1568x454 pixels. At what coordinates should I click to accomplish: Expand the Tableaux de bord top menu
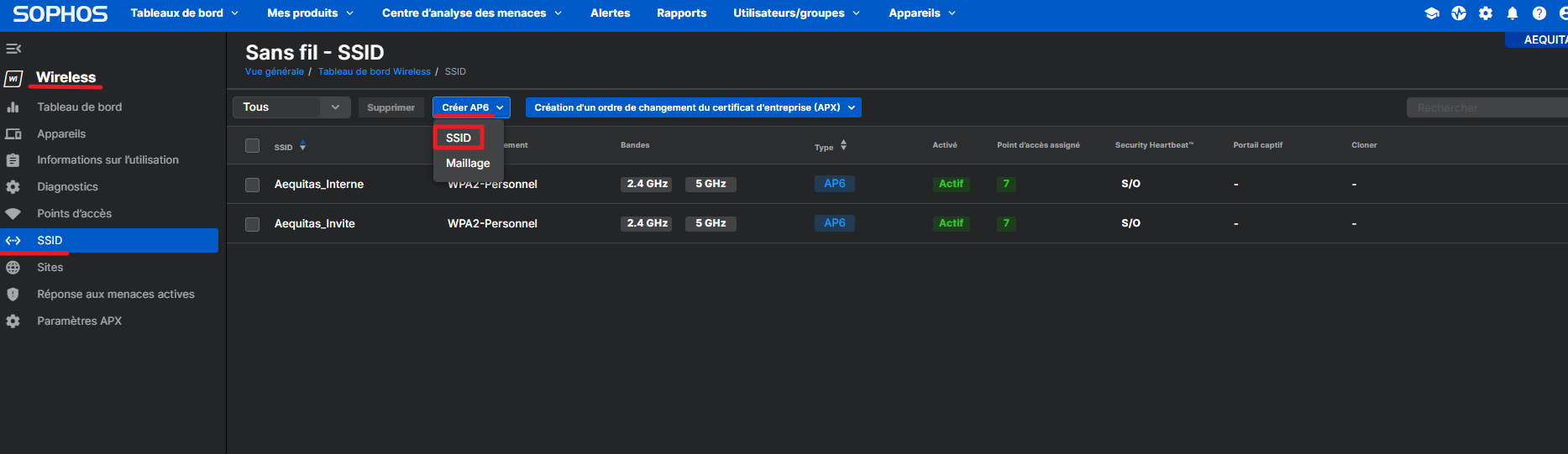[185, 13]
